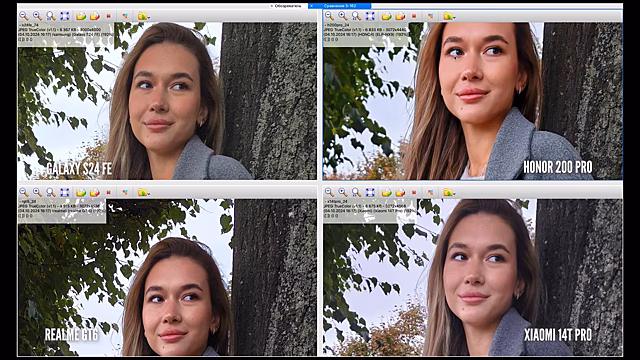
Task: Fit the Galaxy S24 FE image to window
Action: point(64,16)
